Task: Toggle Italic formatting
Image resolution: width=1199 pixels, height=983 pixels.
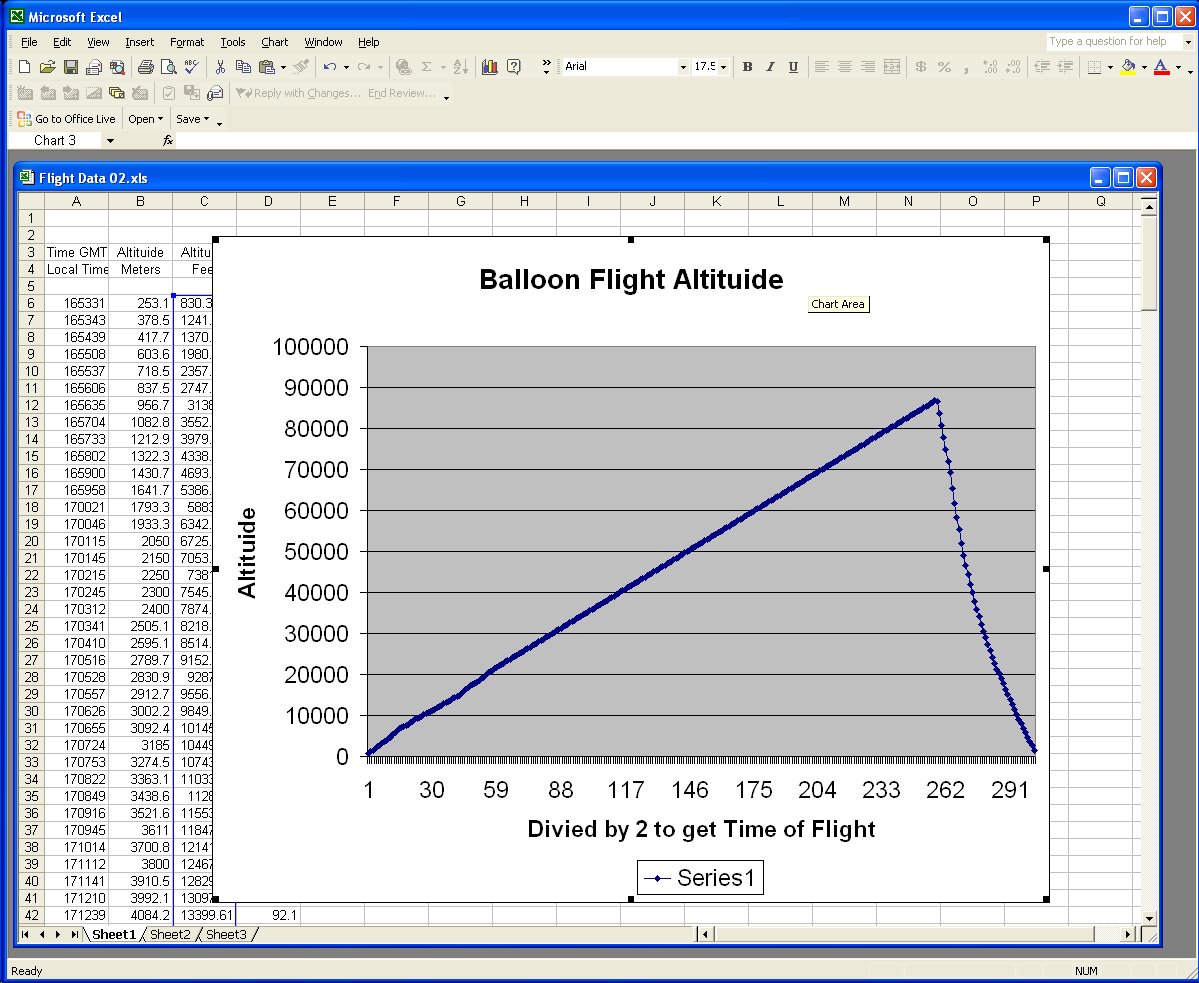Action: click(770, 67)
